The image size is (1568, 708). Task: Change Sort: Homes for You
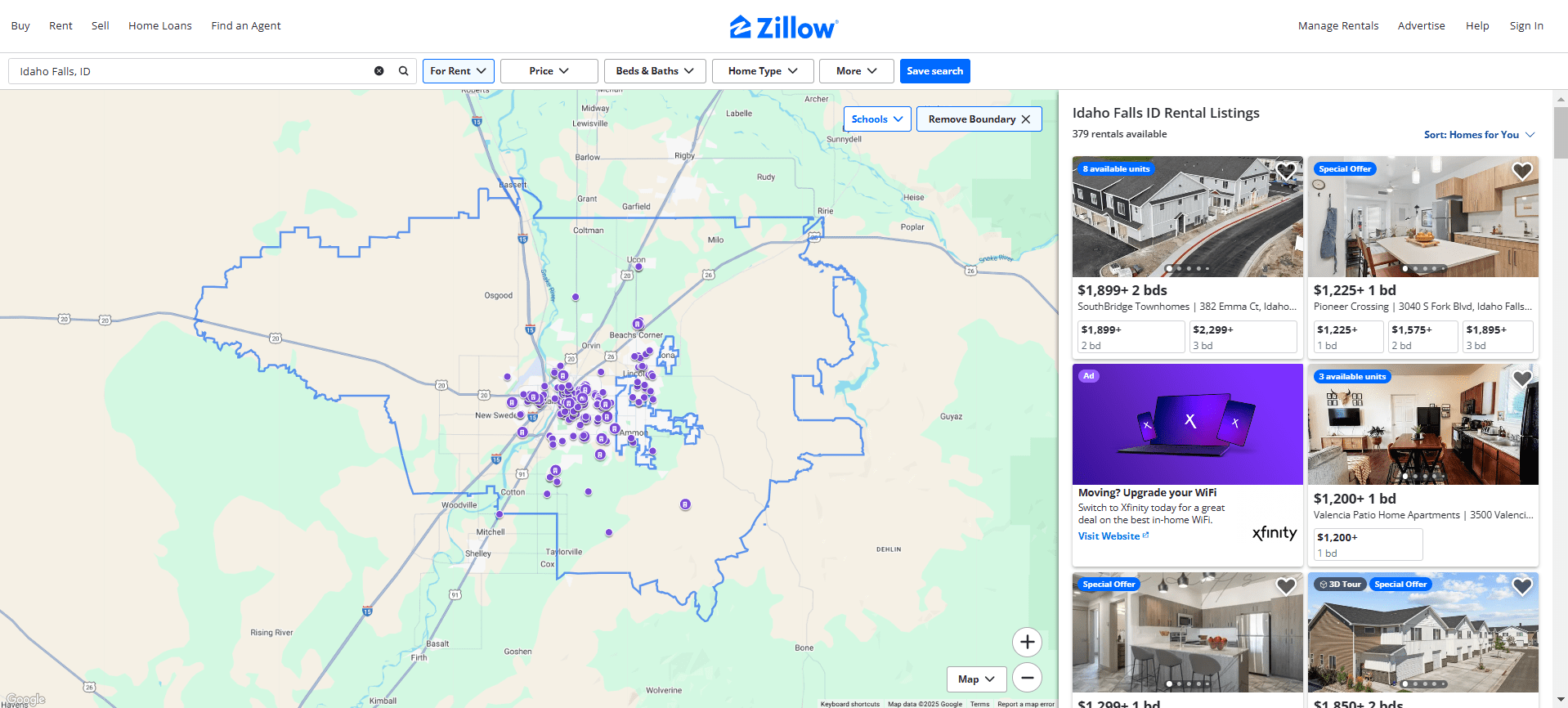1479,135
